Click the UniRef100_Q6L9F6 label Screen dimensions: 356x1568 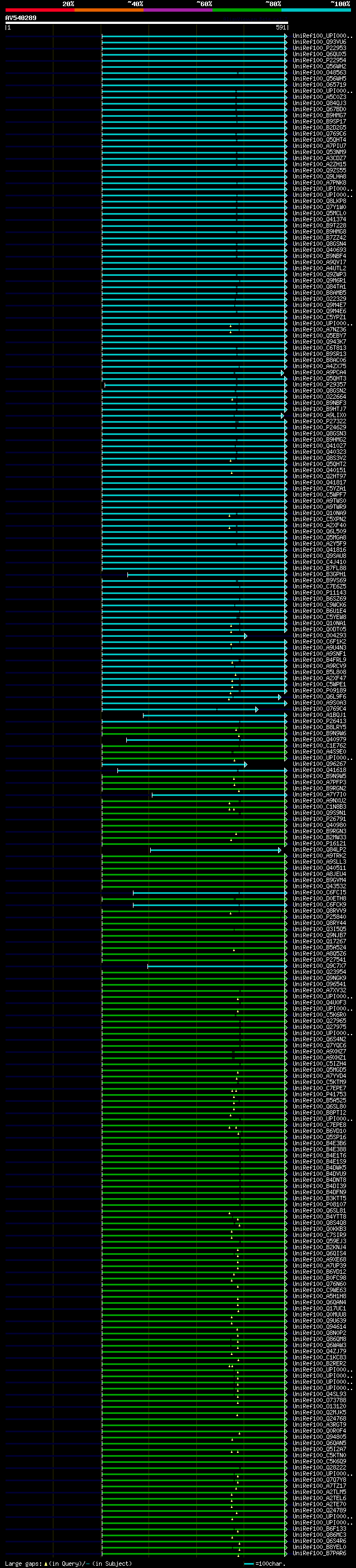click(x=319, y=697)
